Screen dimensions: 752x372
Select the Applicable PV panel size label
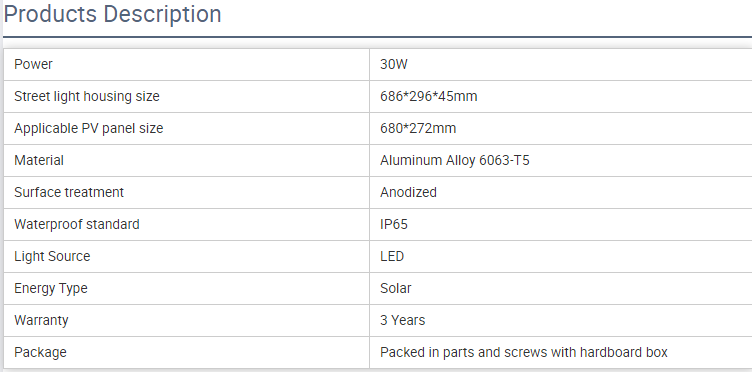pos(89,128)
